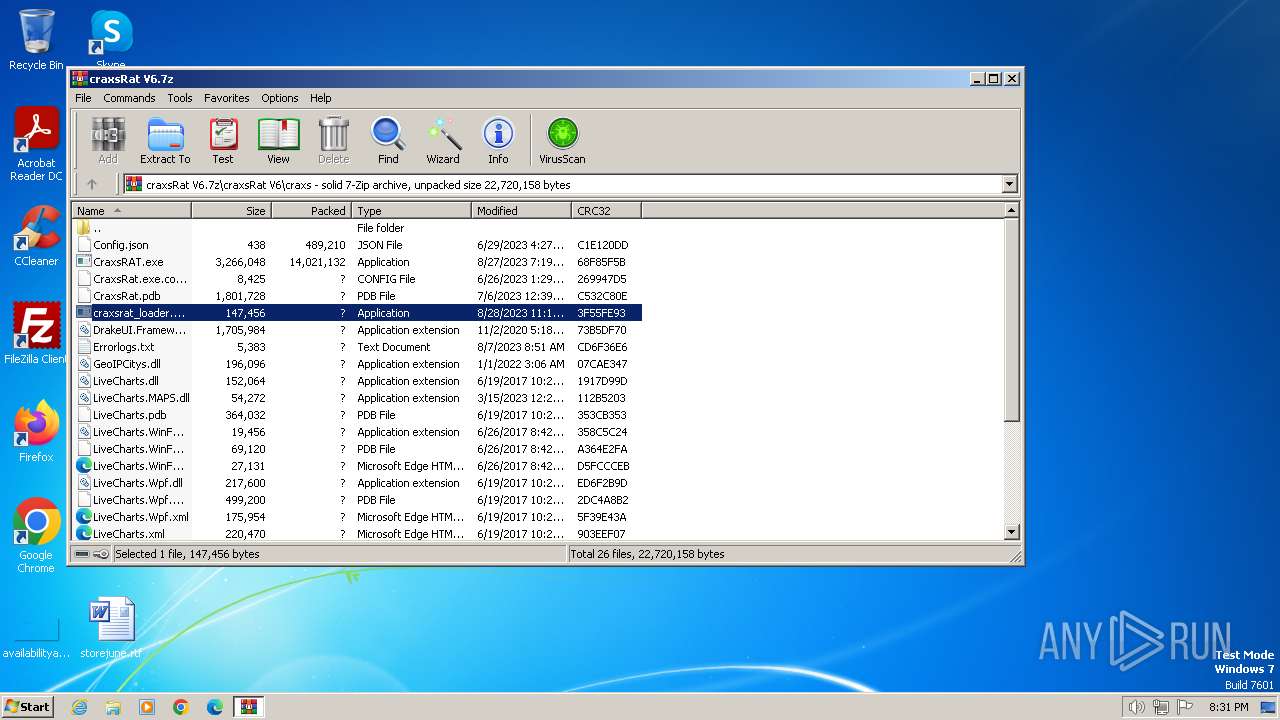Open the View file icon
Image resolution: width=1280 pixels, height=720 pixels.
[x=278, y=140]
